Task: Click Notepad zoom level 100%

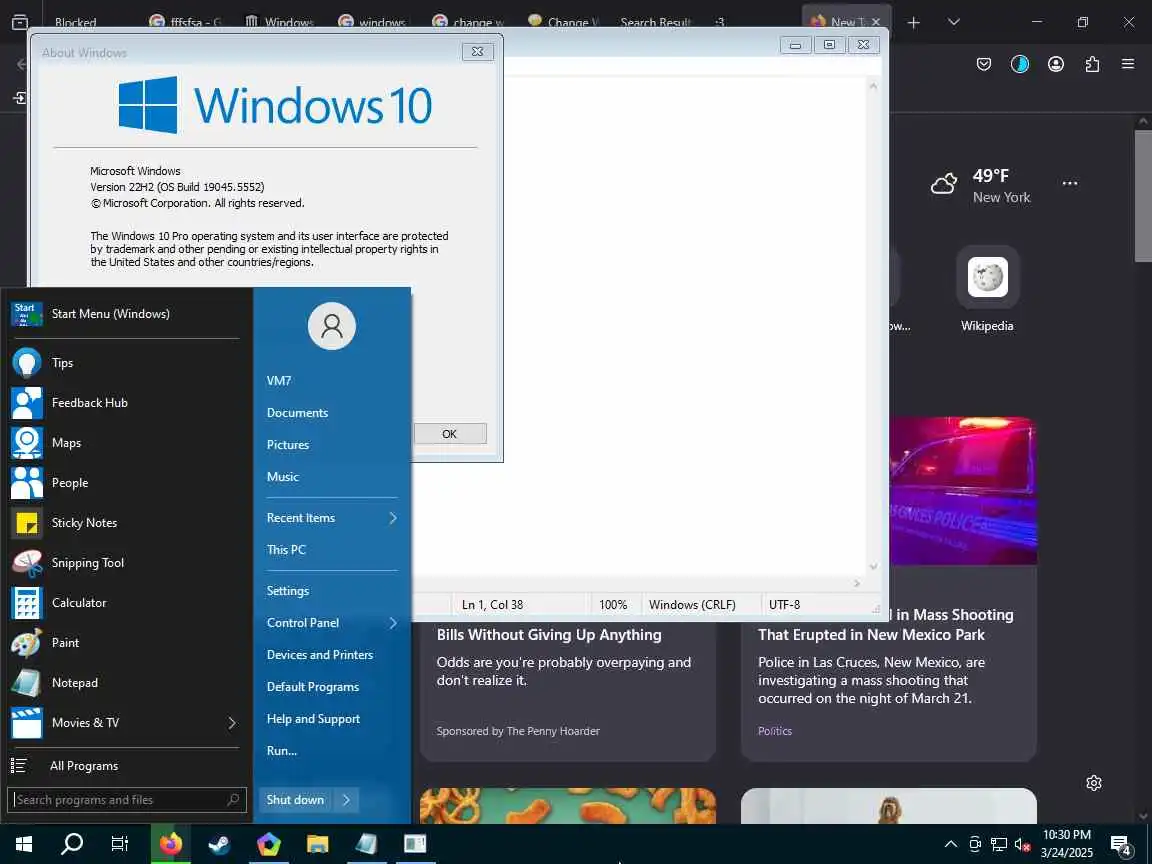Action: click(613, 605)
